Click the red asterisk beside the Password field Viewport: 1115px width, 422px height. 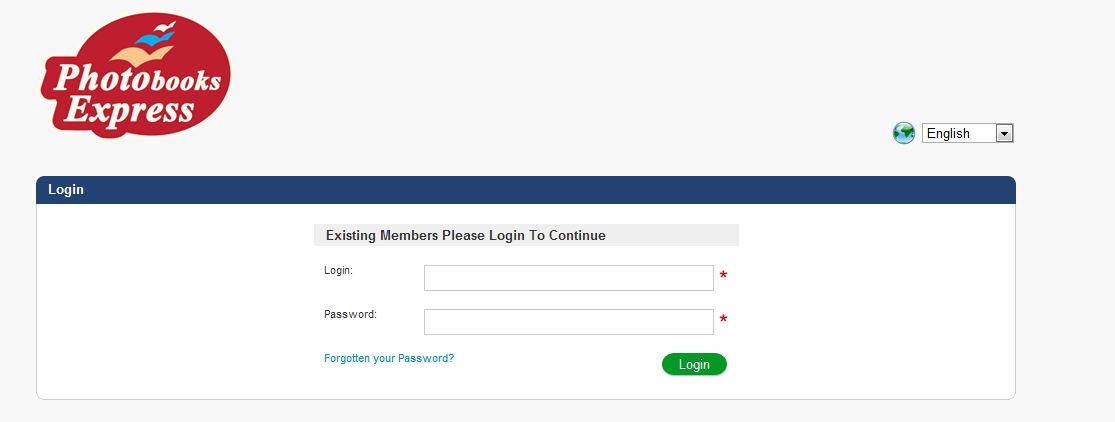723,321
